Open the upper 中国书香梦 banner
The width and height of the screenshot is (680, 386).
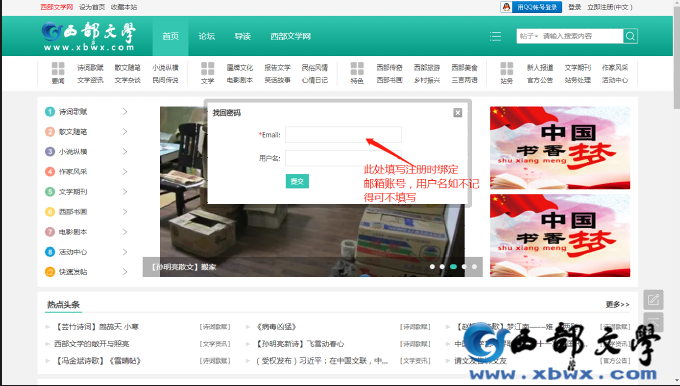(560, 148)
